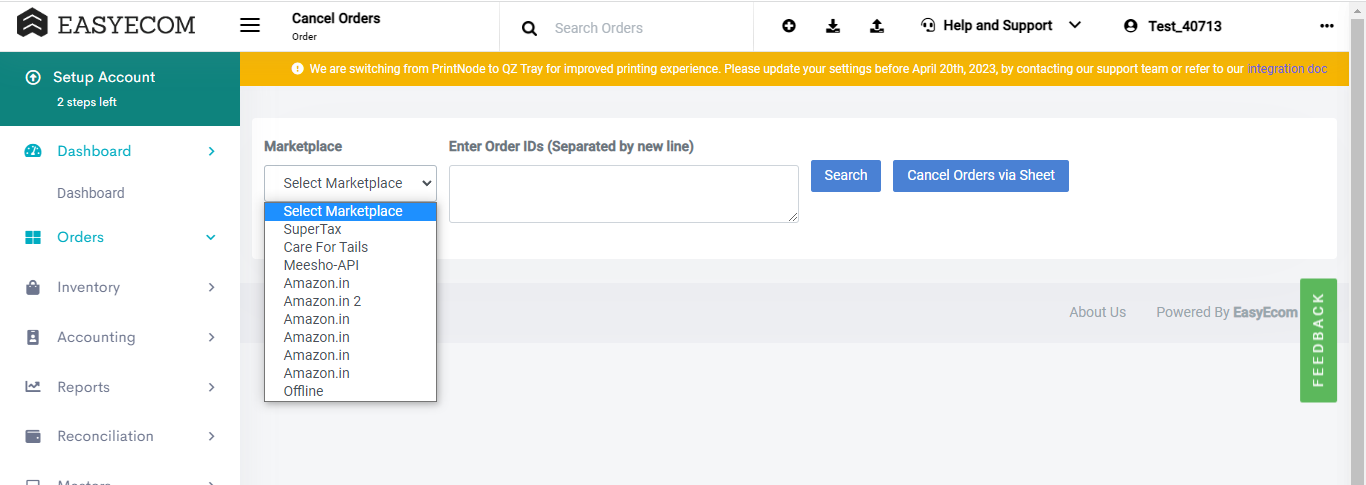Click the magnifier search icon

pos(529,28)
